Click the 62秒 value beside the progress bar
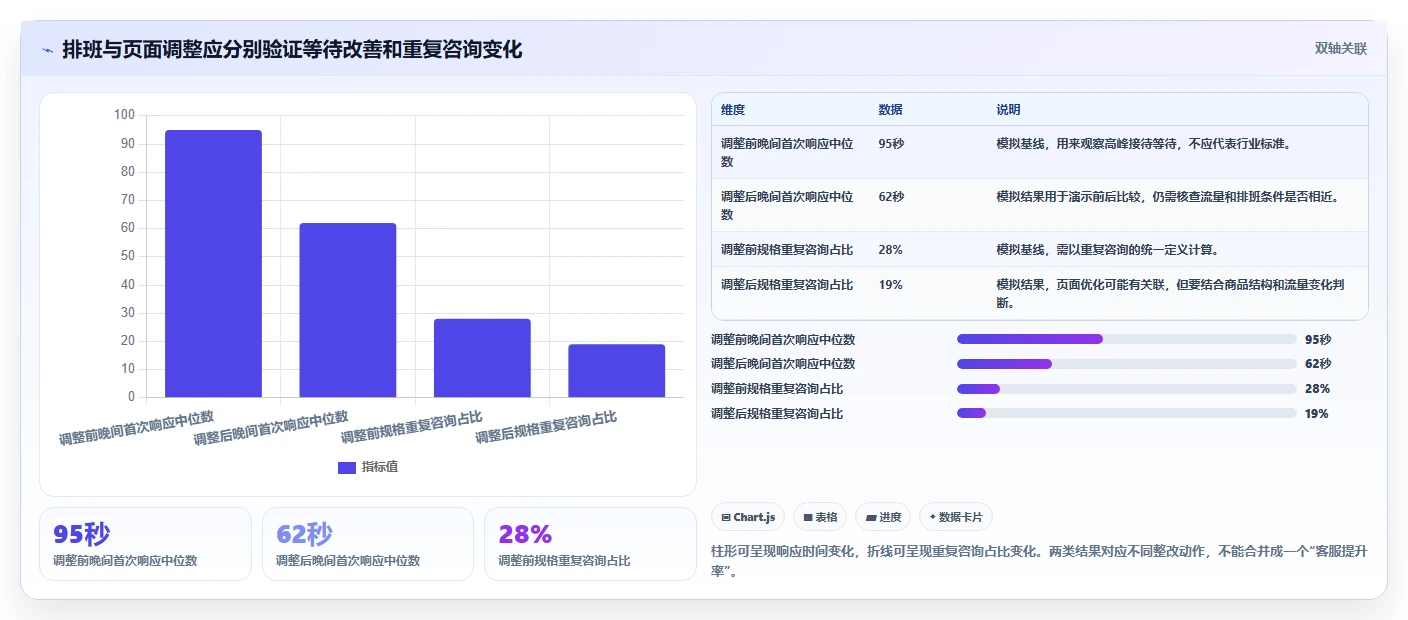1408x620 pixels. [x=1318, y=364]
